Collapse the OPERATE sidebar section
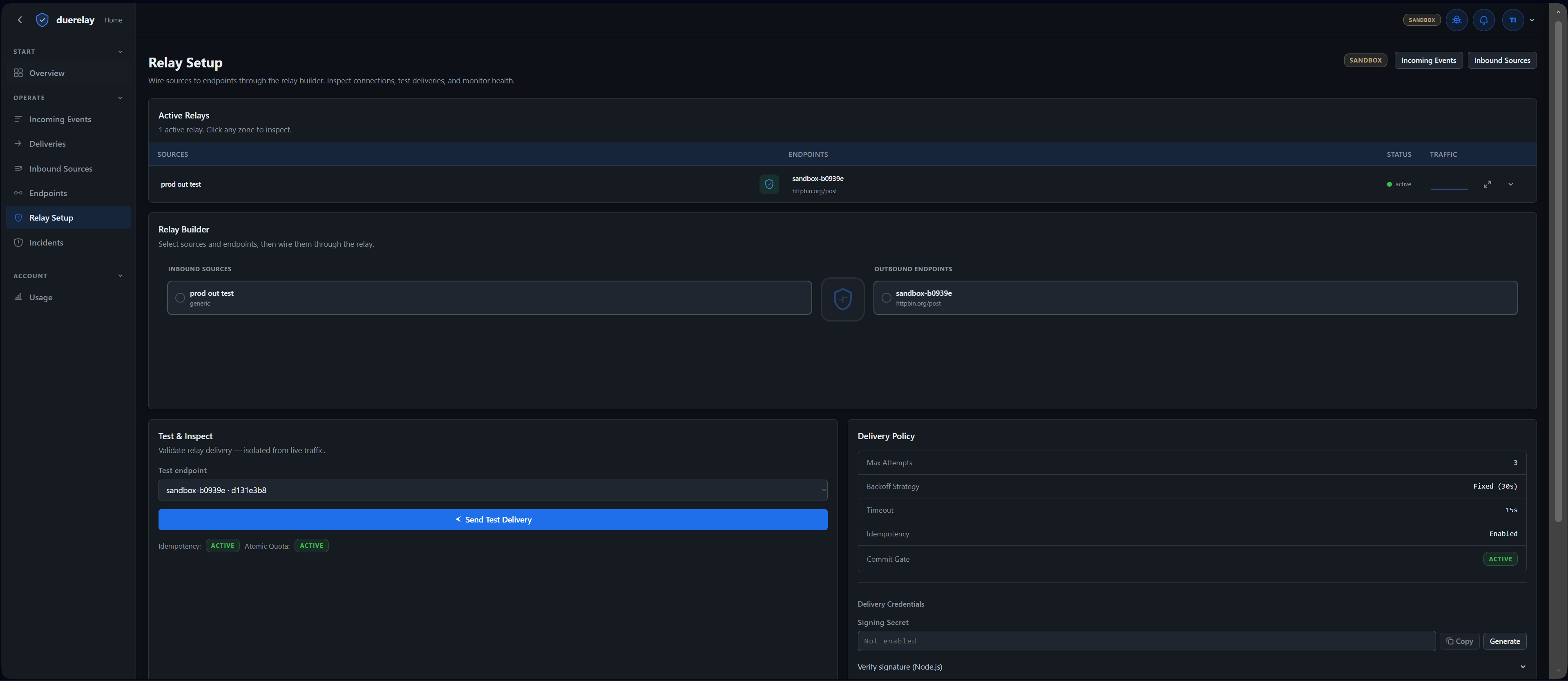This screenshot has width=1568, height=681. [x=120, y=98]
